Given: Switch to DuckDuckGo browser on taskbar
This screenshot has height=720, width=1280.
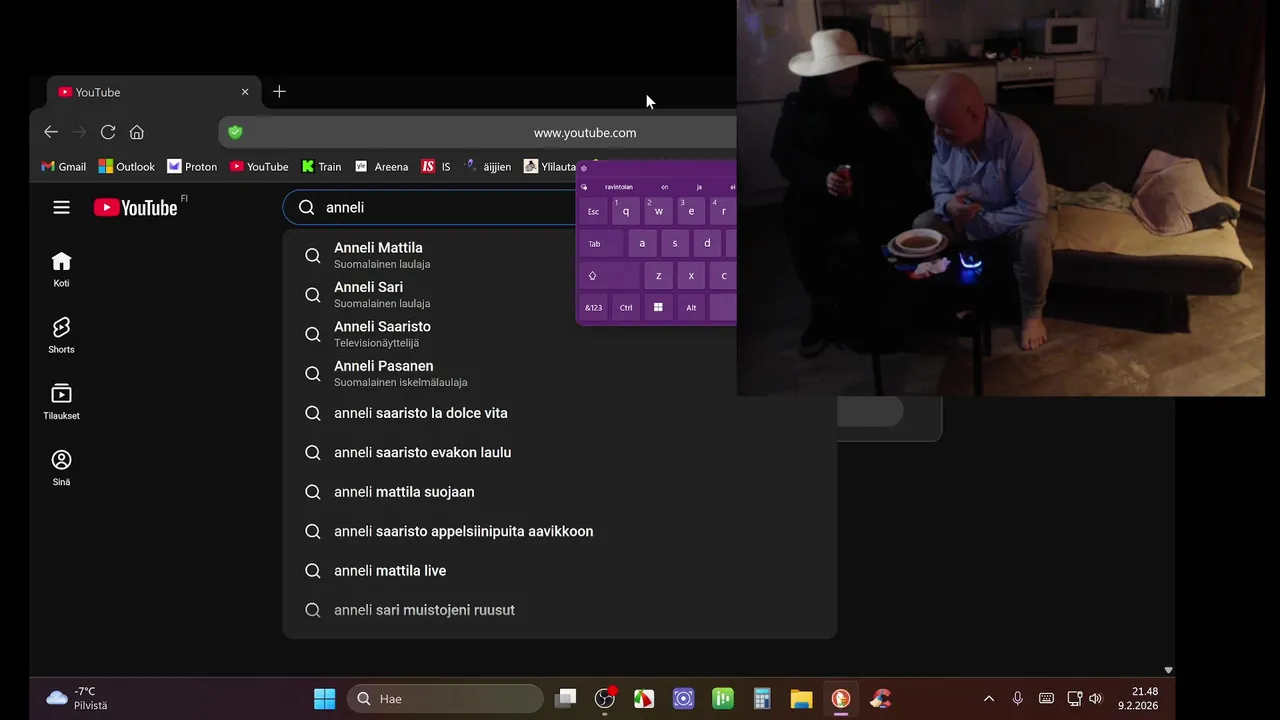Looking at the screenshot, I should [x=840, y=698].
